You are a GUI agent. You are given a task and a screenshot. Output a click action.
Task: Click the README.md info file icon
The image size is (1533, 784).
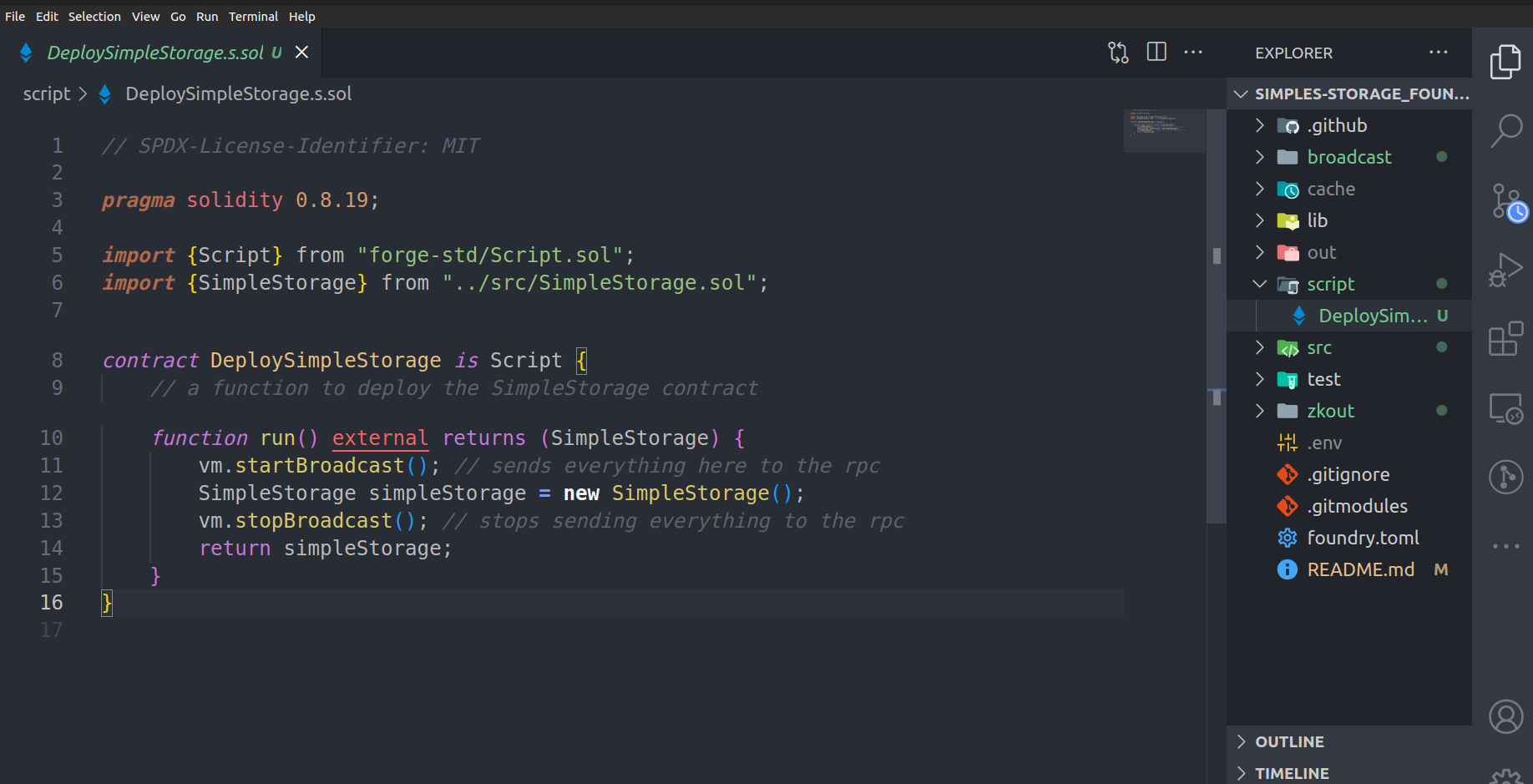(x=1288, y=569)
